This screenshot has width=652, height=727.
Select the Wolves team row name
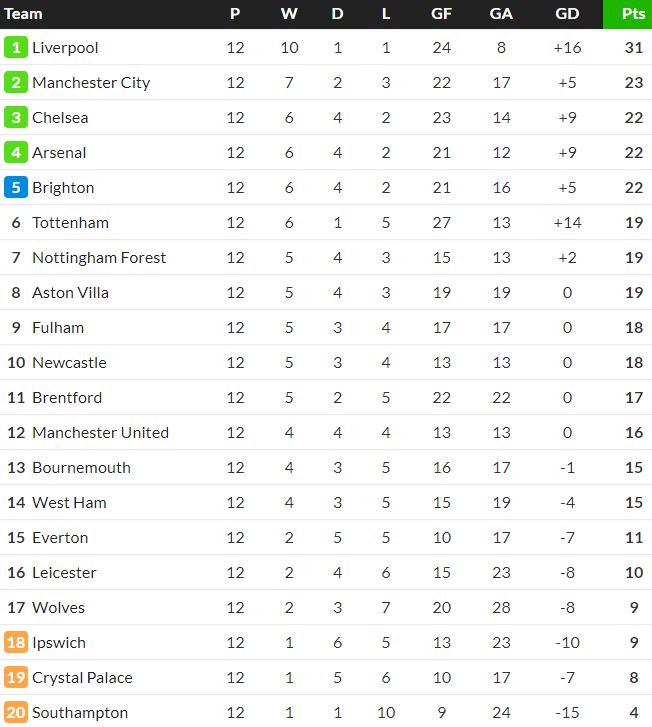[x=58, y=607]
